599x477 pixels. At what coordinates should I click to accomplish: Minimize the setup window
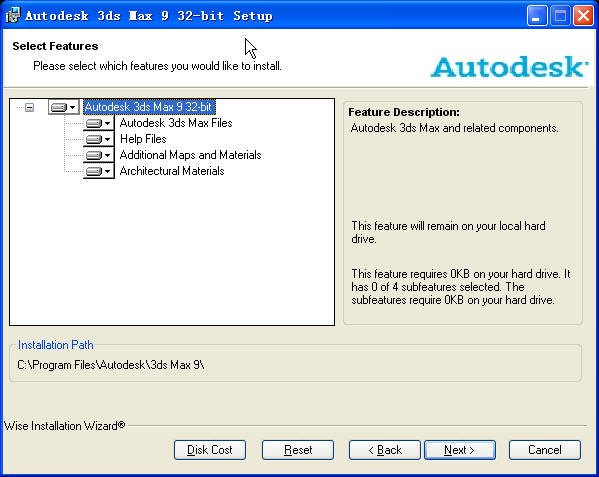click(x=537, y=16)
